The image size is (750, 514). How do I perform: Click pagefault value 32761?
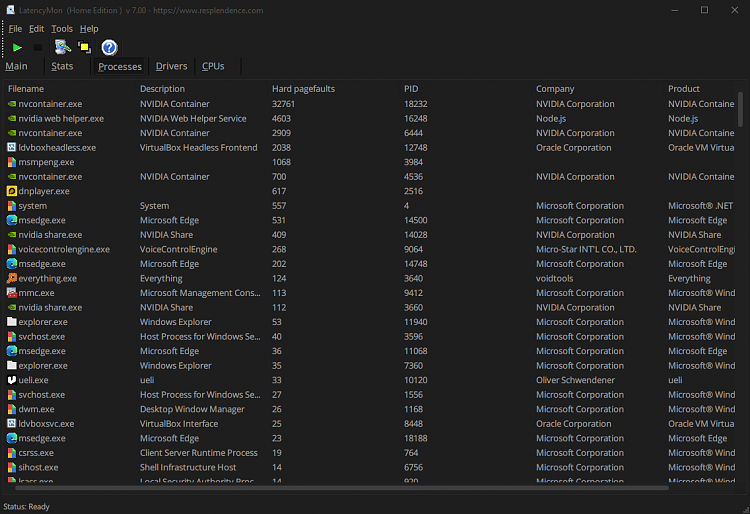point(283,104)
